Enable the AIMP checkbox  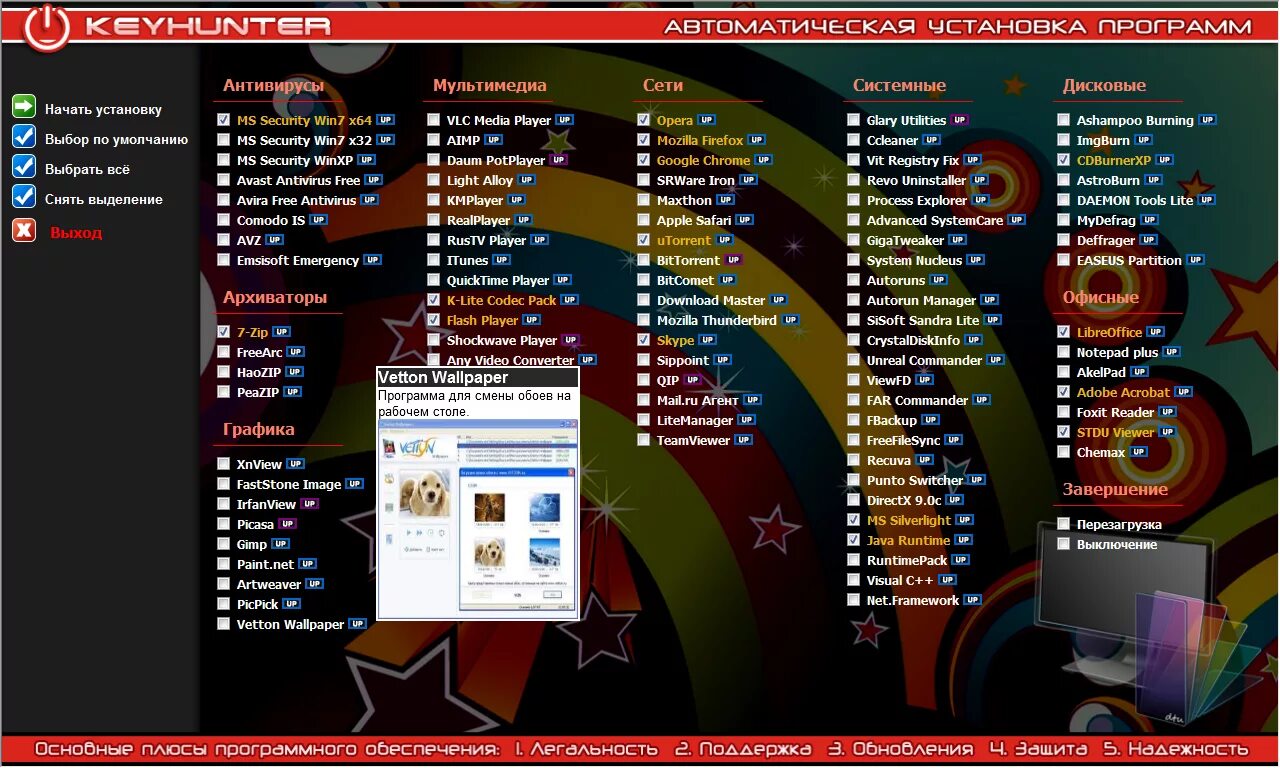coord(433,140)
